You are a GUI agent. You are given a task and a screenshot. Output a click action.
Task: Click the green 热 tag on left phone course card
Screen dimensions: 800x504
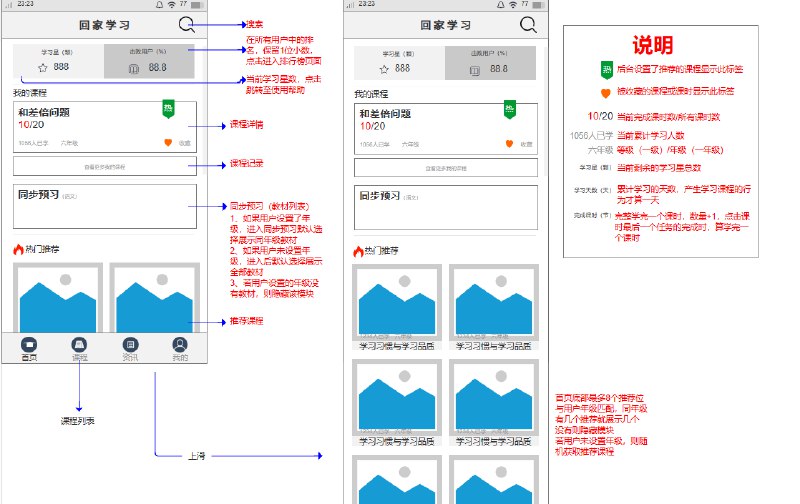coord(168,109)
